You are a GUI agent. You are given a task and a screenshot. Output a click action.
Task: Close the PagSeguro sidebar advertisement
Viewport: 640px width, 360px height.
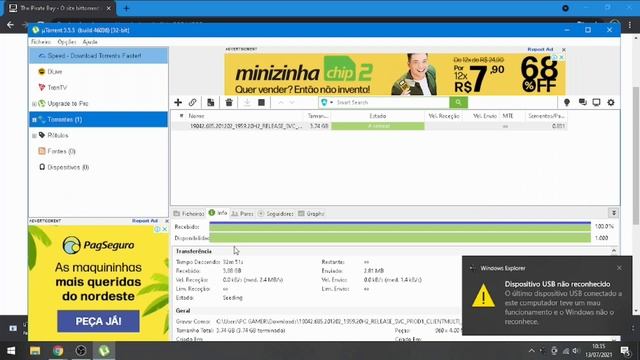pos(167,221)
